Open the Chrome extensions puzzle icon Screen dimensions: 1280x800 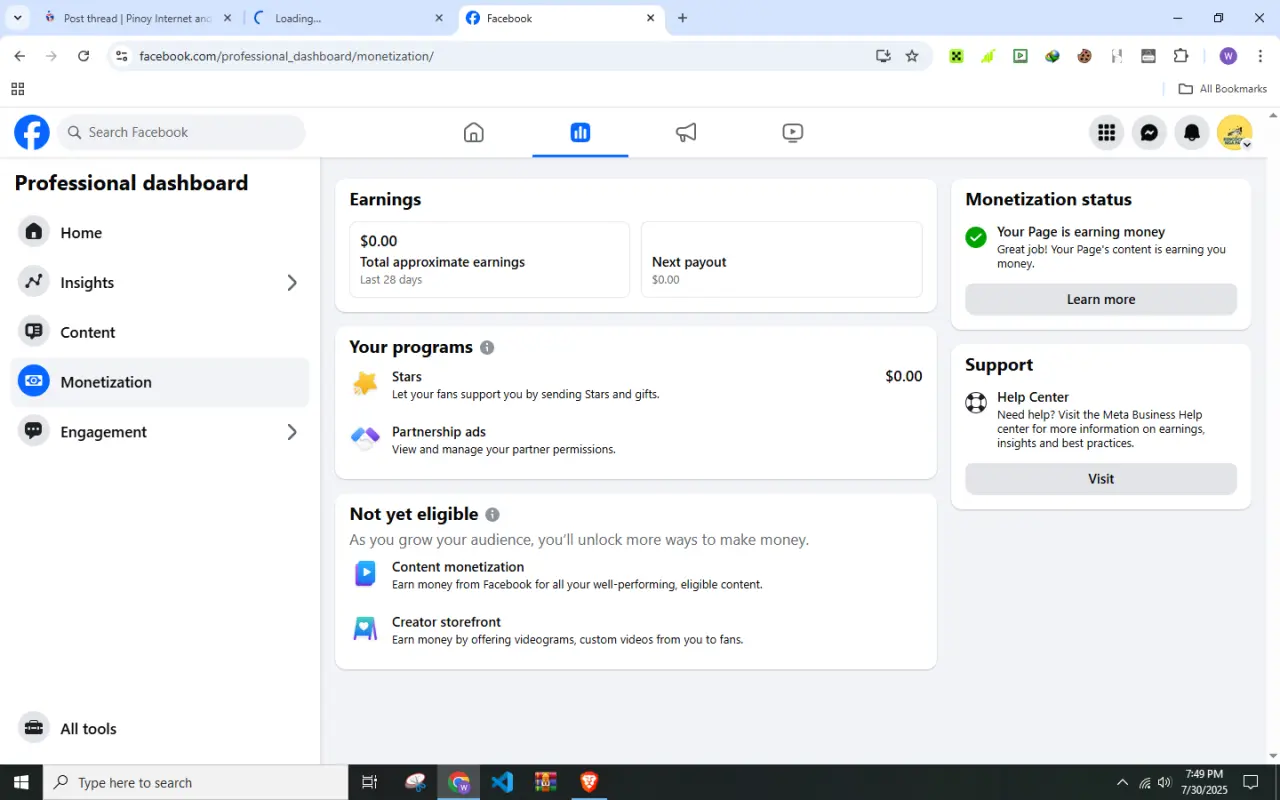(1181, 56)
